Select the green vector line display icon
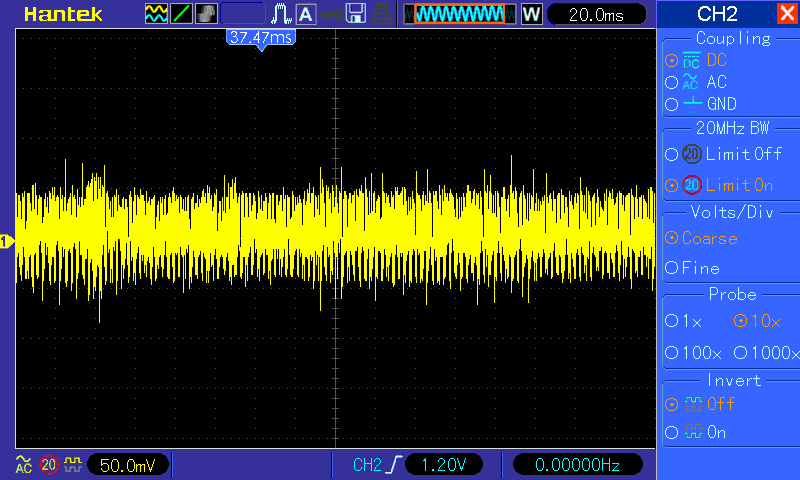Screen dimensions: 800x480 [181, 14]
